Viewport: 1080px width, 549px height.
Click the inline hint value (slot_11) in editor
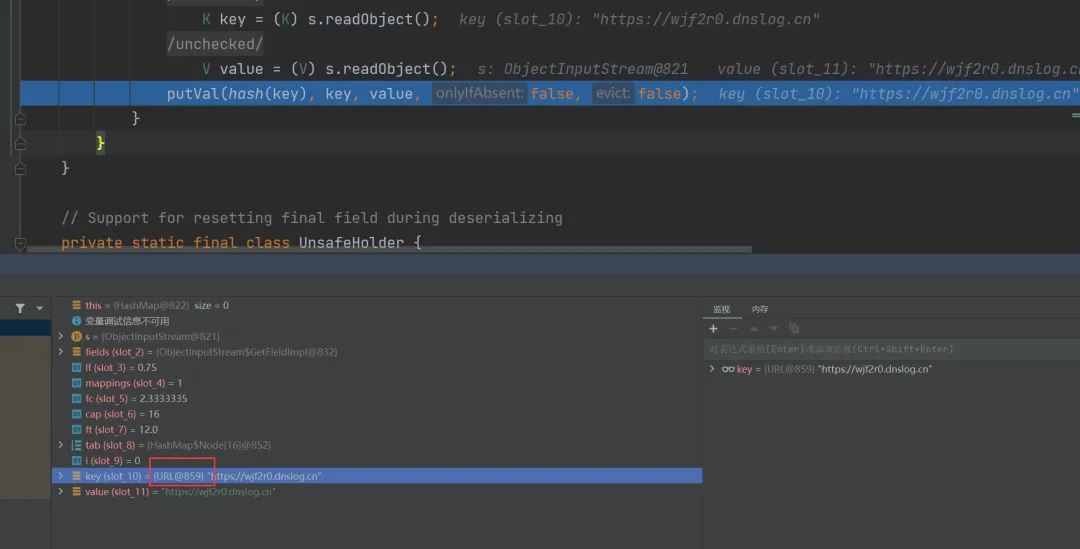coord(898,69)
